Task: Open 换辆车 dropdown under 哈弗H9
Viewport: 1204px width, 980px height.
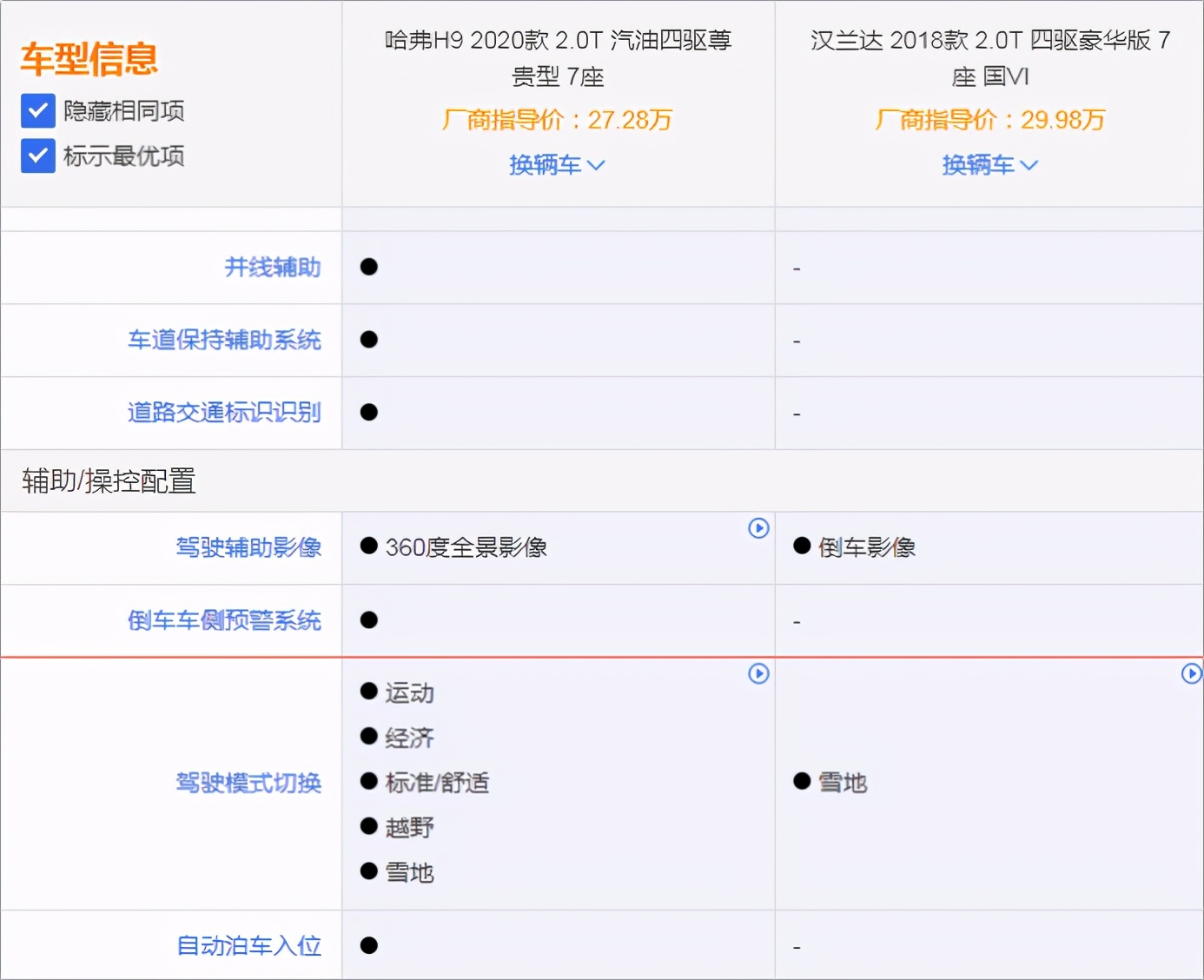Action: [557, 165]
